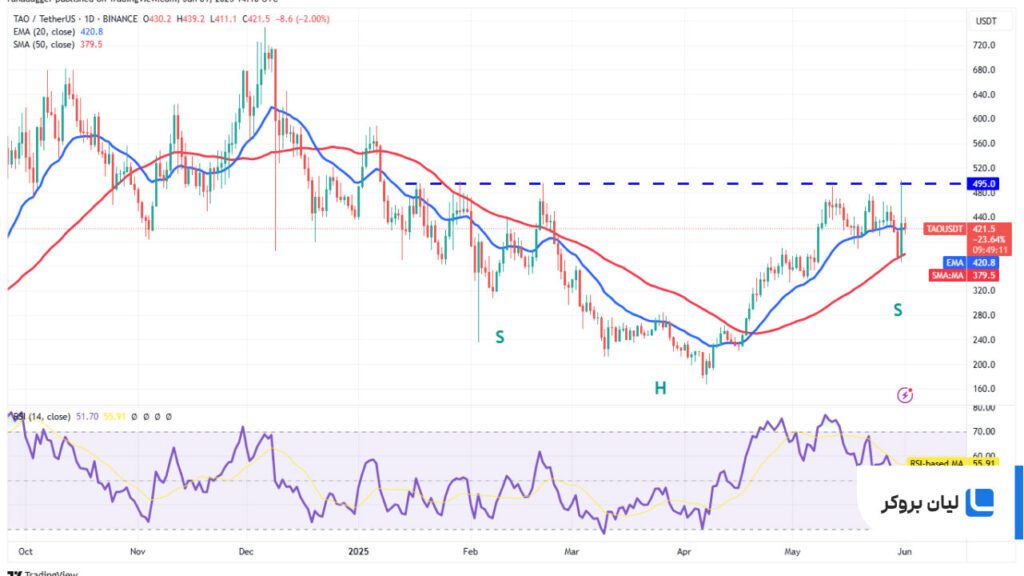The image size is (1024, 576).
Task: Click the dashed blue 495 resistance line
Action: pyautogui.click(x=684, y=184)
